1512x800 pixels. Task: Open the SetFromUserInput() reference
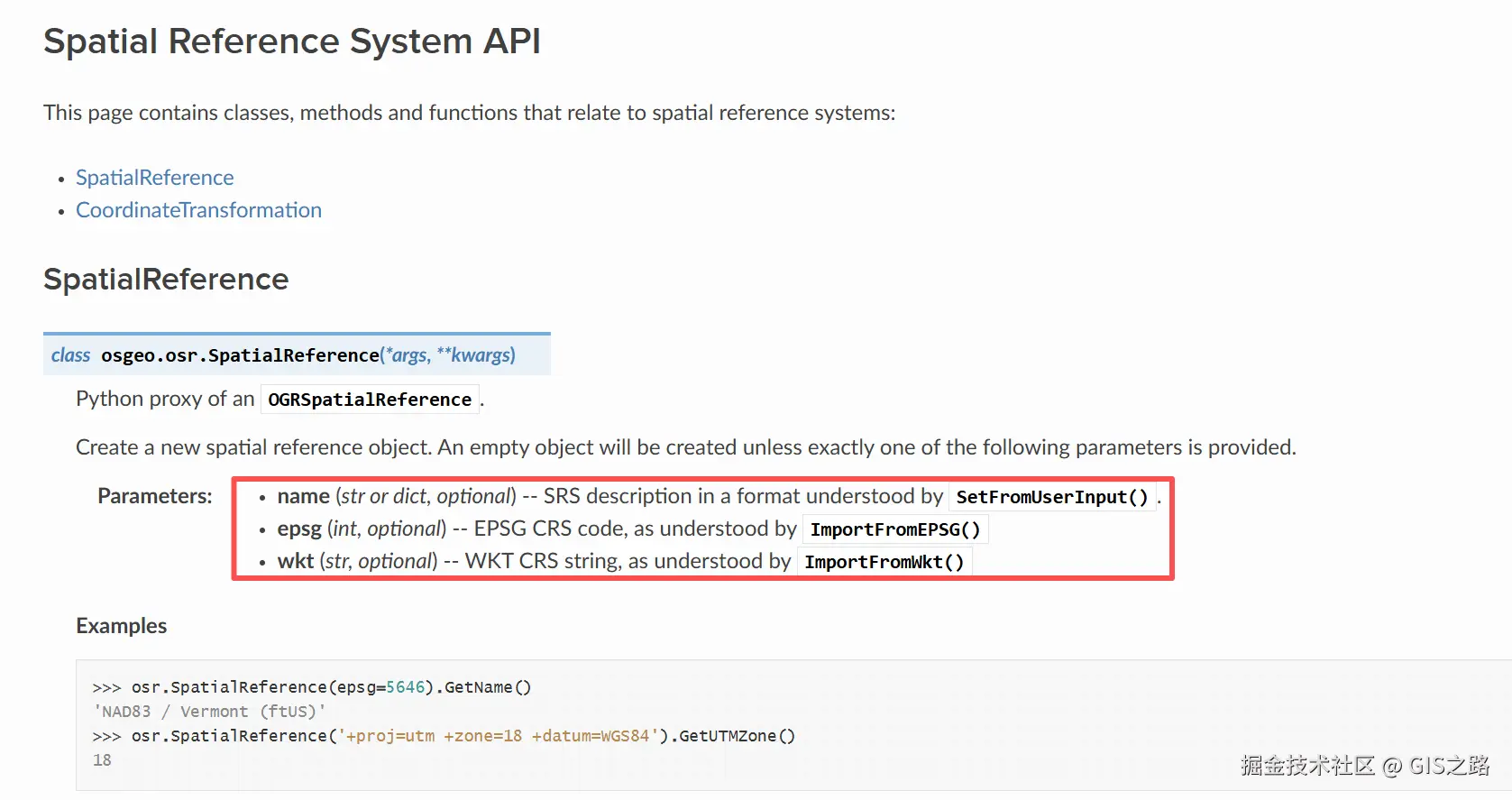tap(1051, 497)
